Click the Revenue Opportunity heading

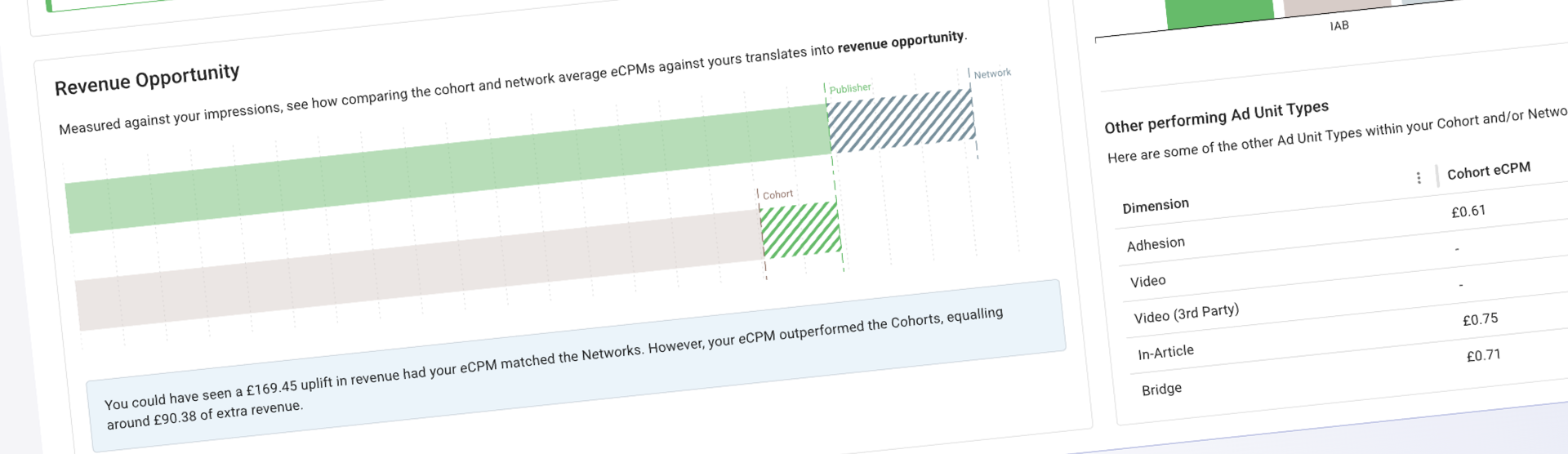click(x=147, y=78)
